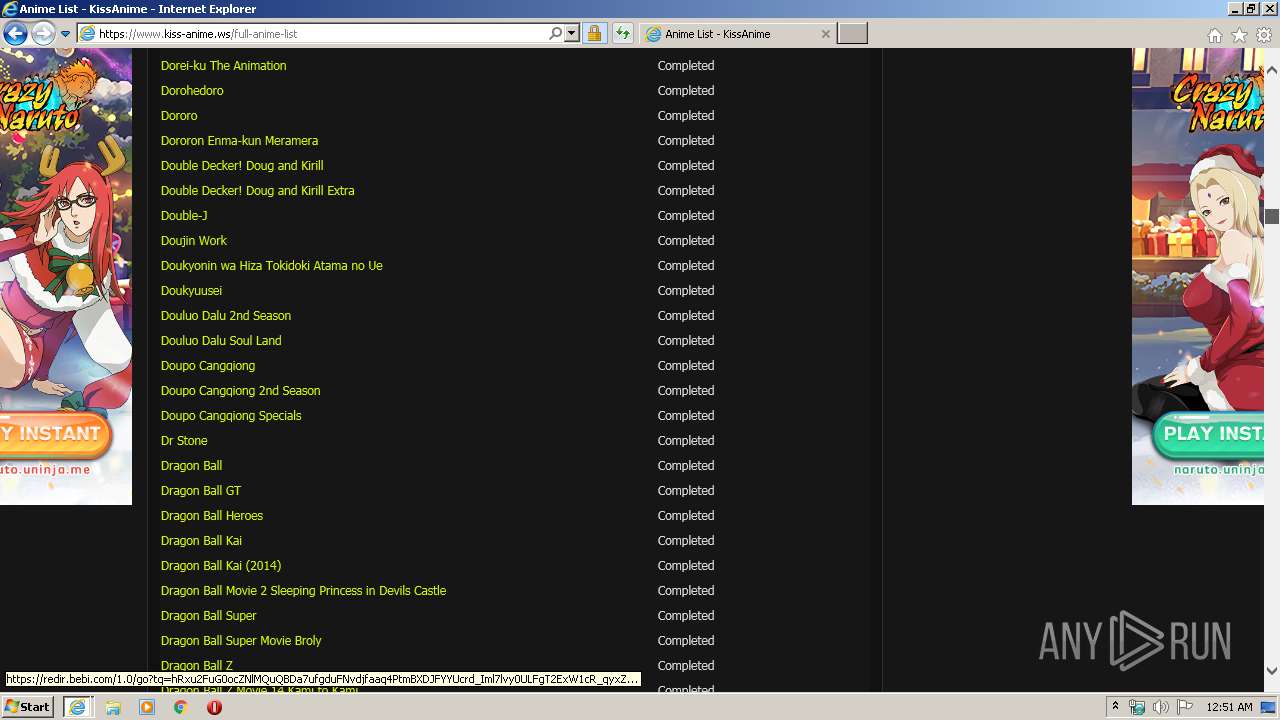The width and height of the screenshot is (1280, 720).
Task: Open the recent pages dropdown arrow
Action: pos(65,34)
